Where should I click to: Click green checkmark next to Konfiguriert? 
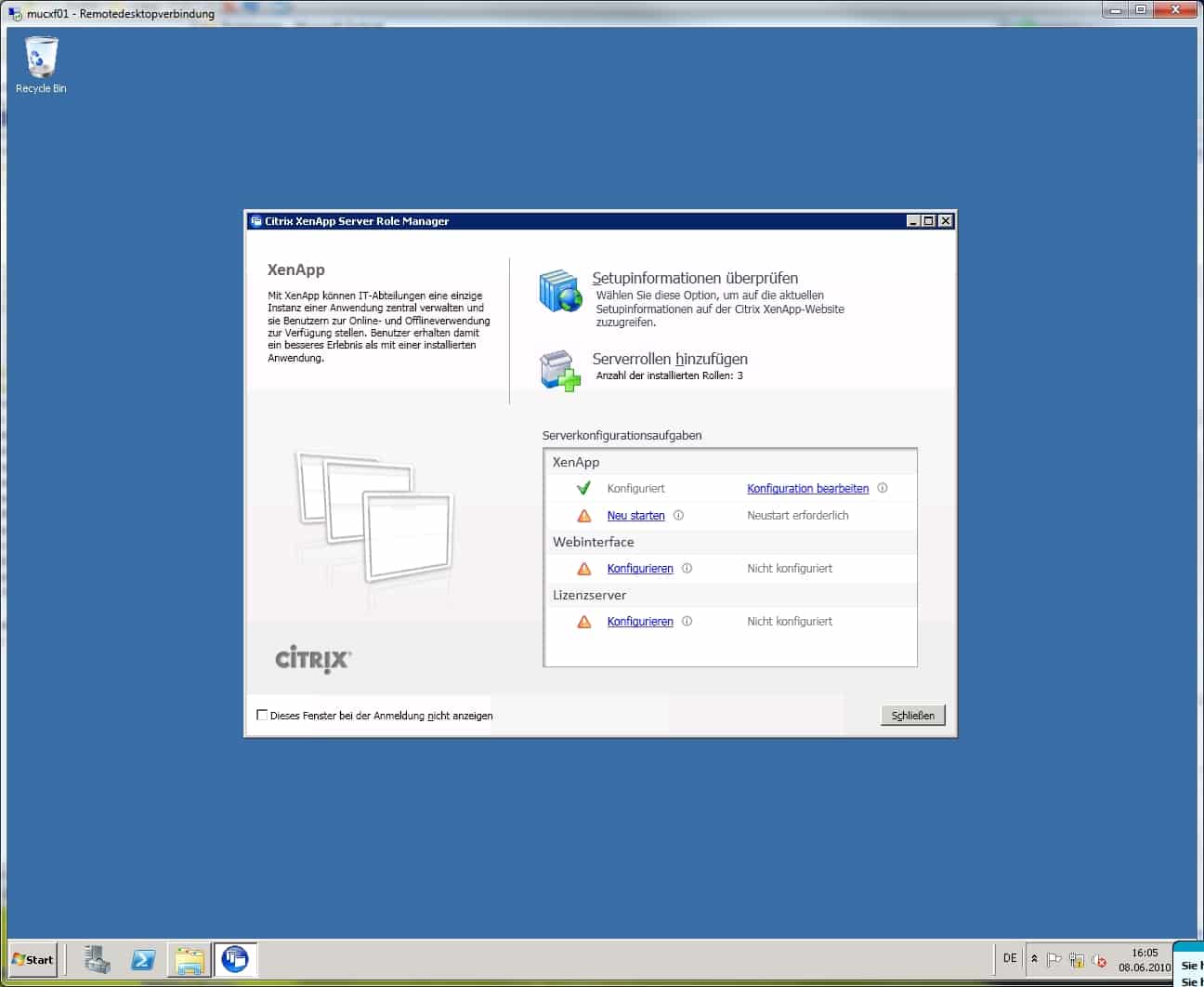(x=583, y=488)
